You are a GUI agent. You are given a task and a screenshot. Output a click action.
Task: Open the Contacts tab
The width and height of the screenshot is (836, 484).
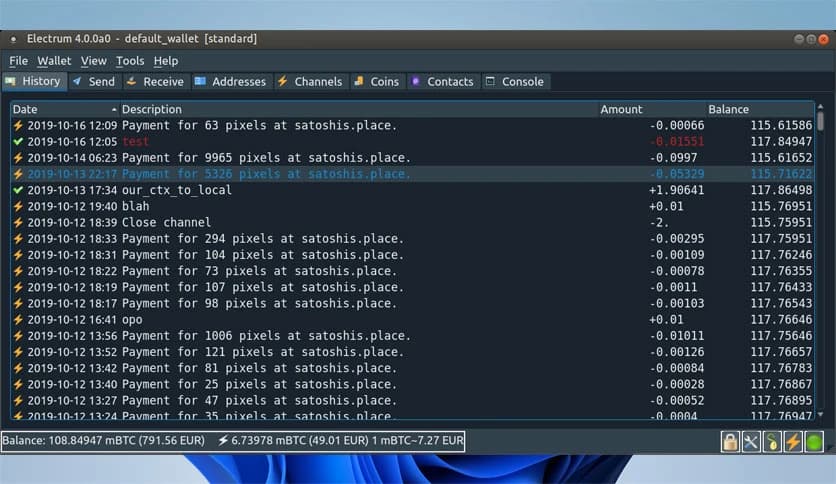point(443,82)
